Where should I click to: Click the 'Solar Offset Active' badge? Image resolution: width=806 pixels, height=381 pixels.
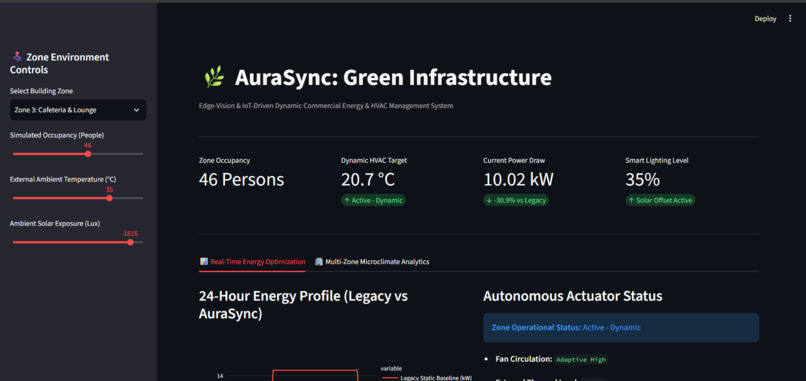(x=660, y=201)
